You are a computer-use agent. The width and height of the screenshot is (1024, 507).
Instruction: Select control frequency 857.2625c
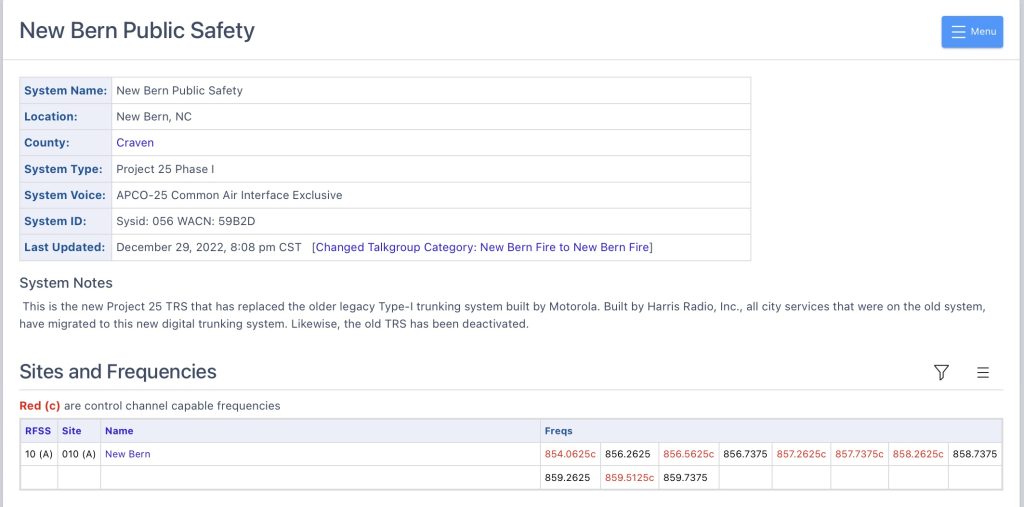tap(801, 454)
